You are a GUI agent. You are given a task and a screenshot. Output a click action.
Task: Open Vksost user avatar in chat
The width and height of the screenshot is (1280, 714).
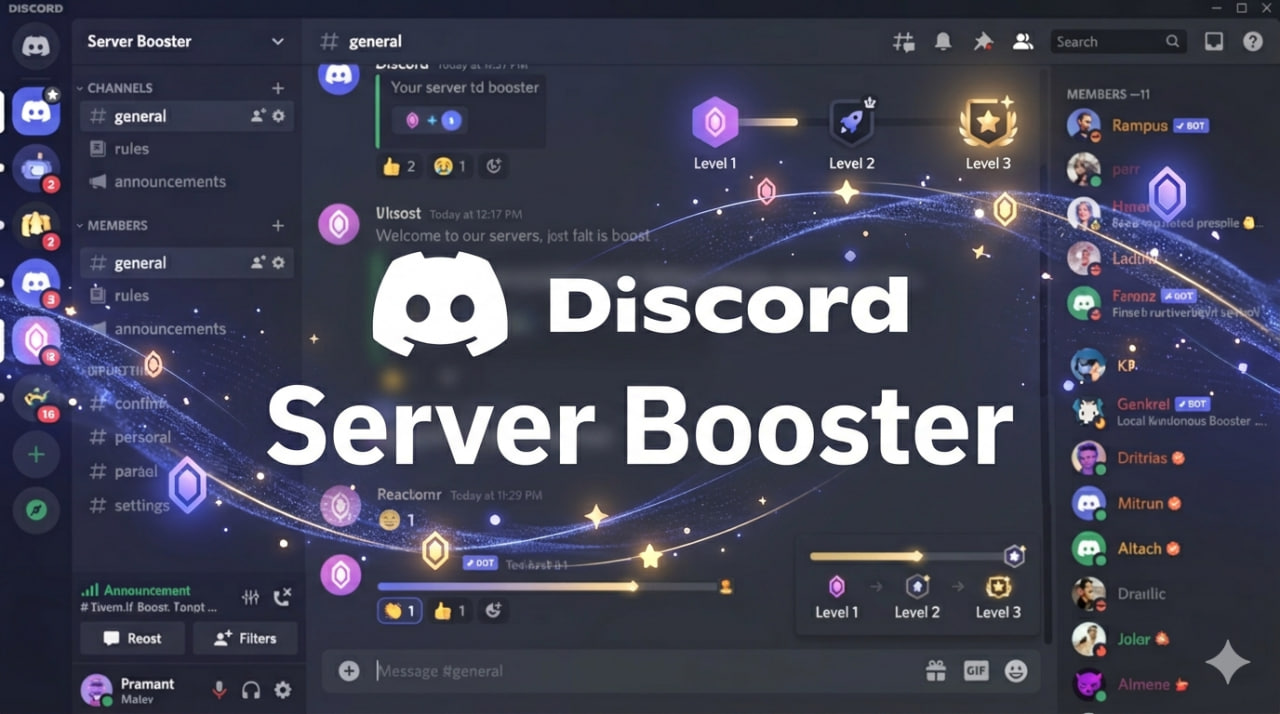pyautogui.click(x=339, y=224)
